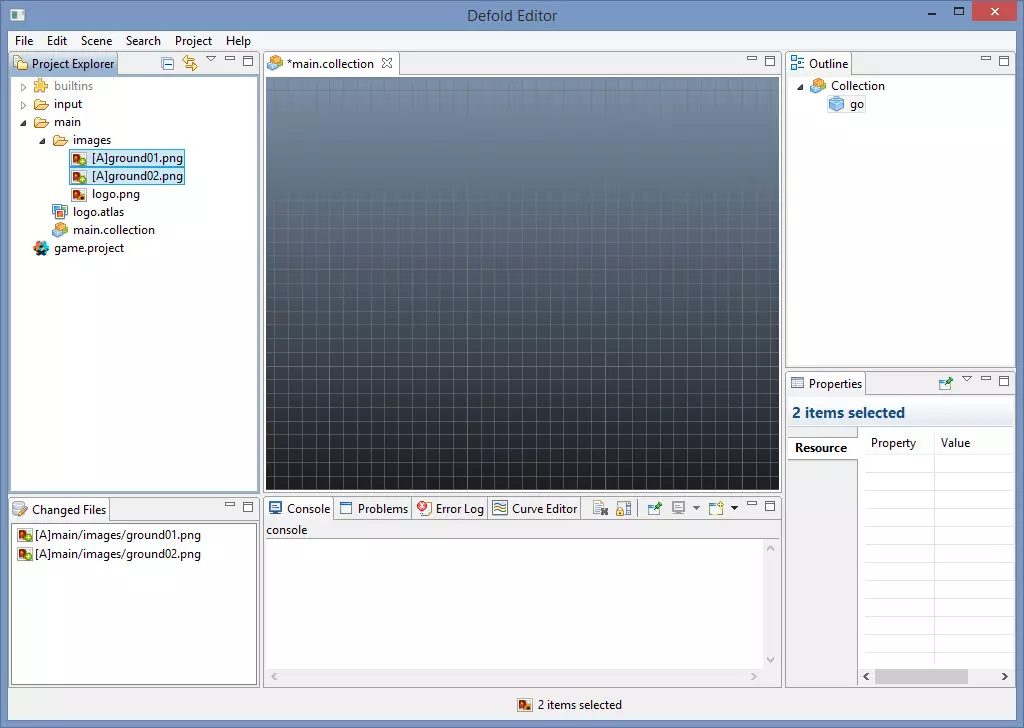Viewport: 1024px width, 728px height.
Task: Click the Property column header
Action: tap(893, 443)
